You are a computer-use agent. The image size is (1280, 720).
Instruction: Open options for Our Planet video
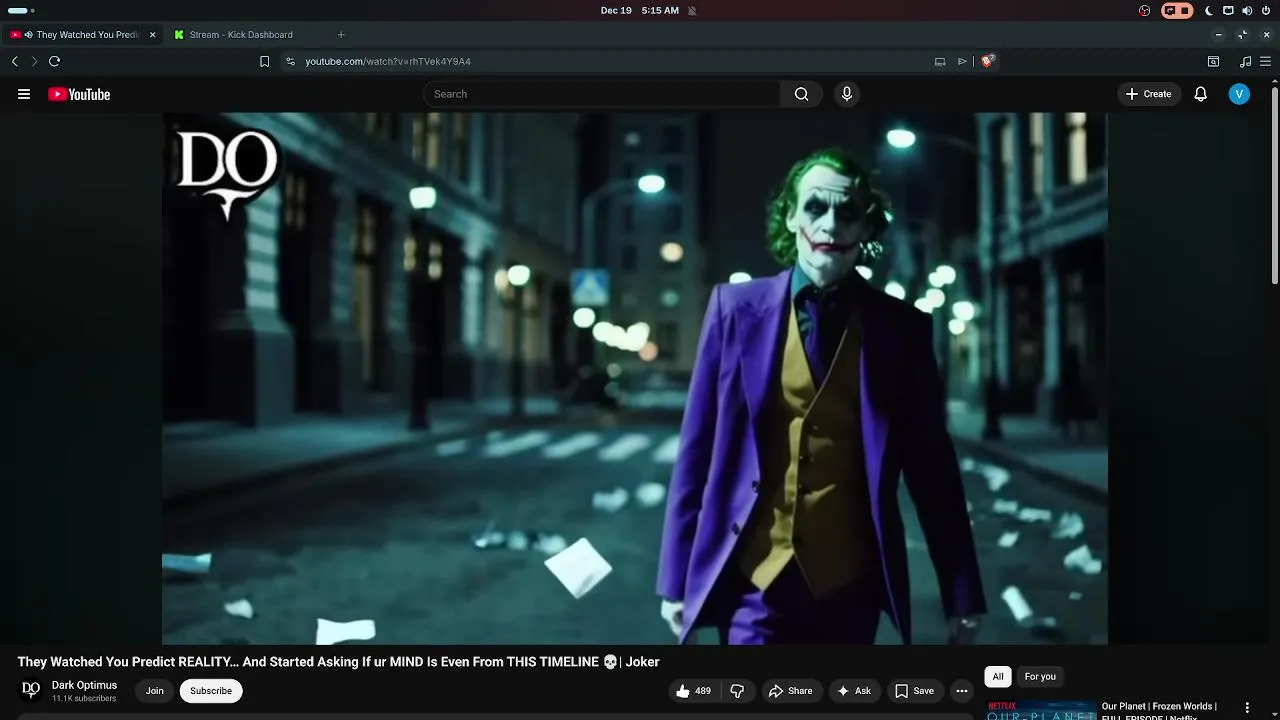pos(1247,708)
